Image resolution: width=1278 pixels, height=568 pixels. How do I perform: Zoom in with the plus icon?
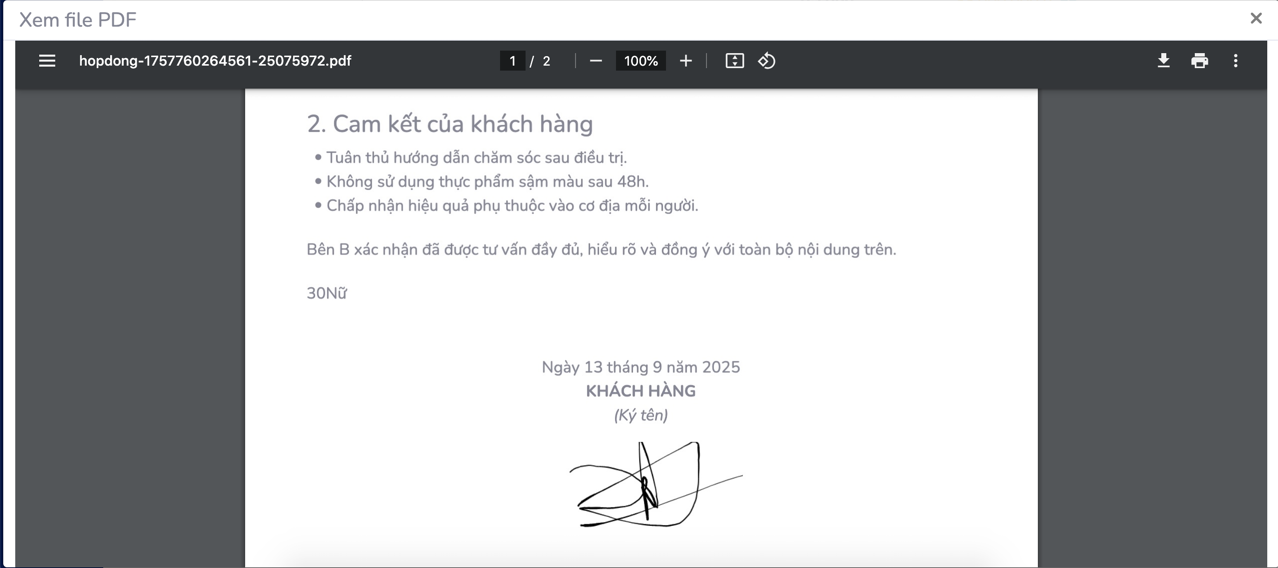click(x=685, y=61)
